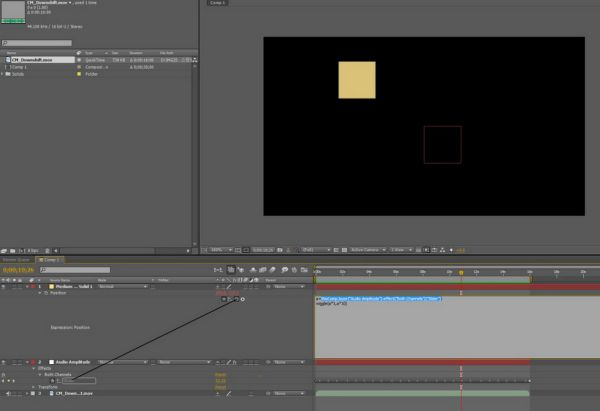Click Project Flowchart icon beside CM_Downshift row
The height and width of the screenshot is (411, 600).
195,60
